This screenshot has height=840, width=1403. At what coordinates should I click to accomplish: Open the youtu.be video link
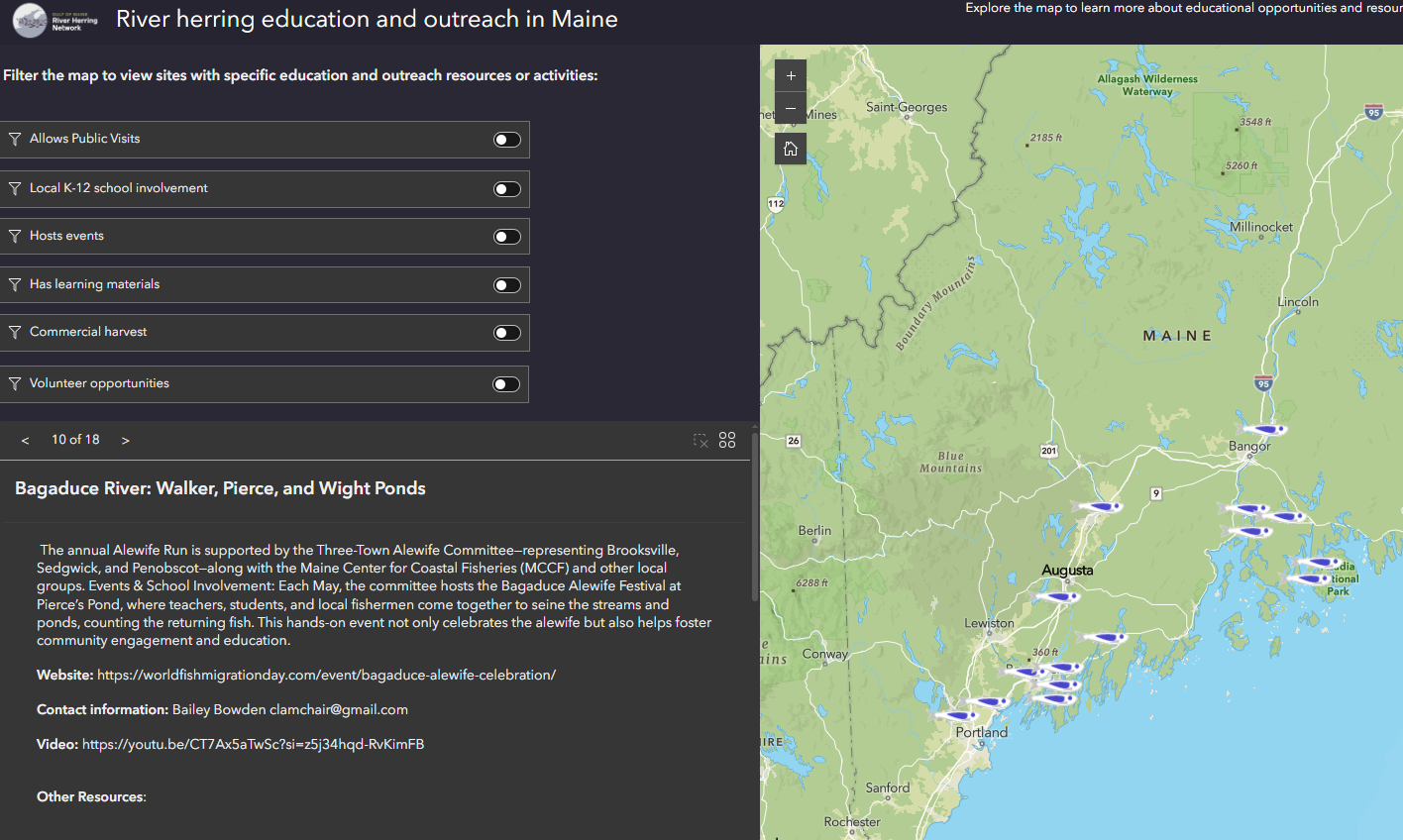(253, 744)
